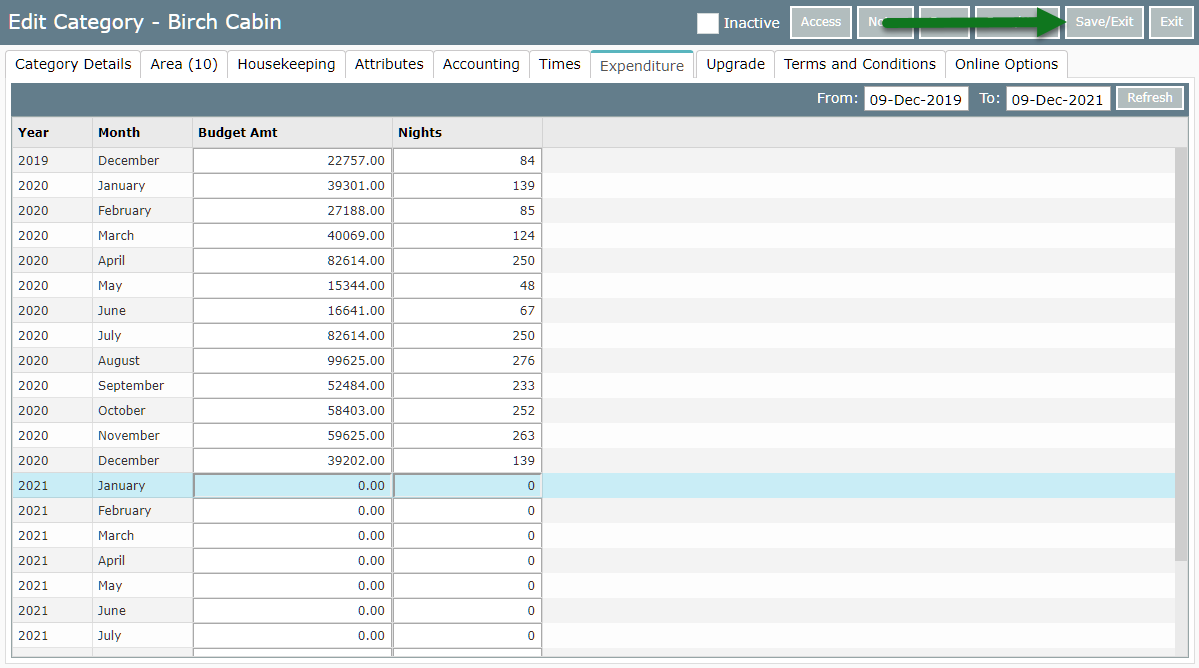Select the 2021 January row month cell
Viewport: 1199px width, 668px height.
pyautogui.click(x=142, y=486)
